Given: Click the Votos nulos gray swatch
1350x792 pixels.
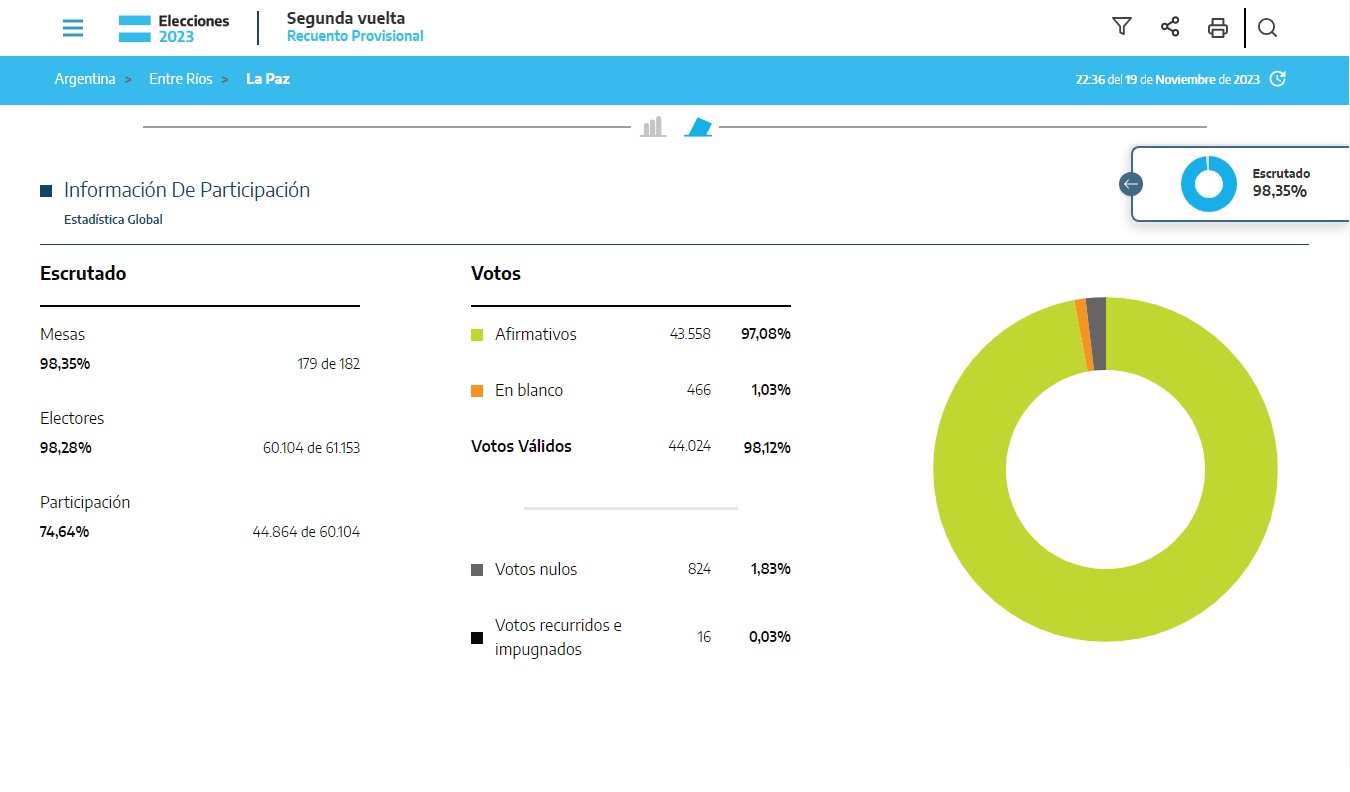Looking at the screenshot, I should coord(477,570).
